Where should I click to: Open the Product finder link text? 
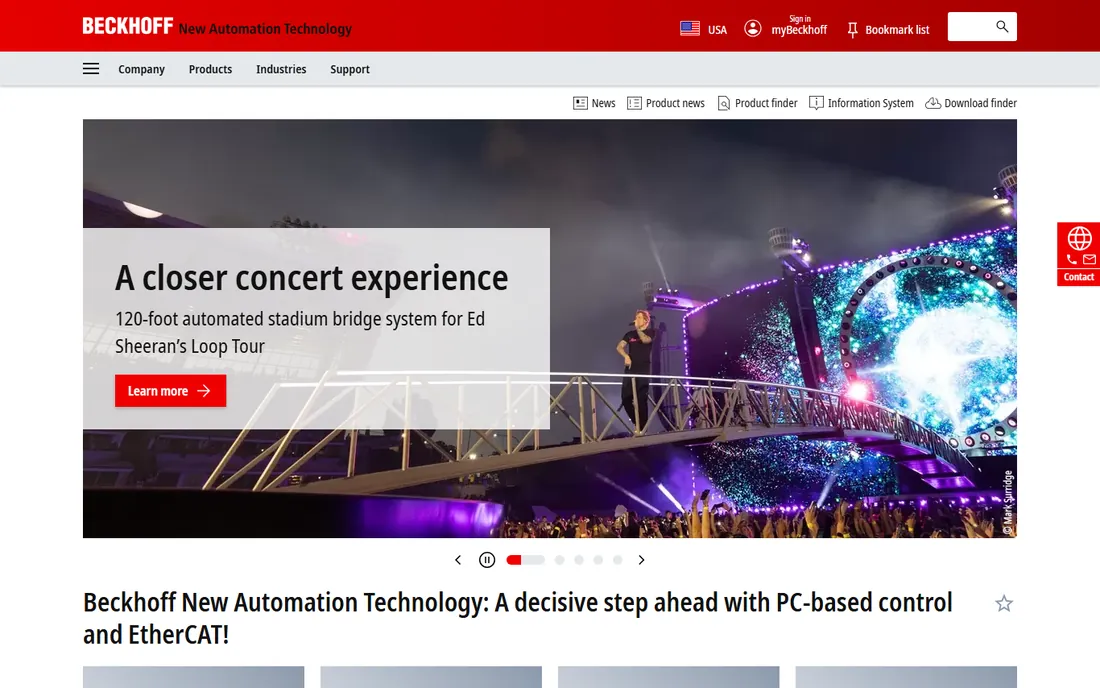[766, 103]
